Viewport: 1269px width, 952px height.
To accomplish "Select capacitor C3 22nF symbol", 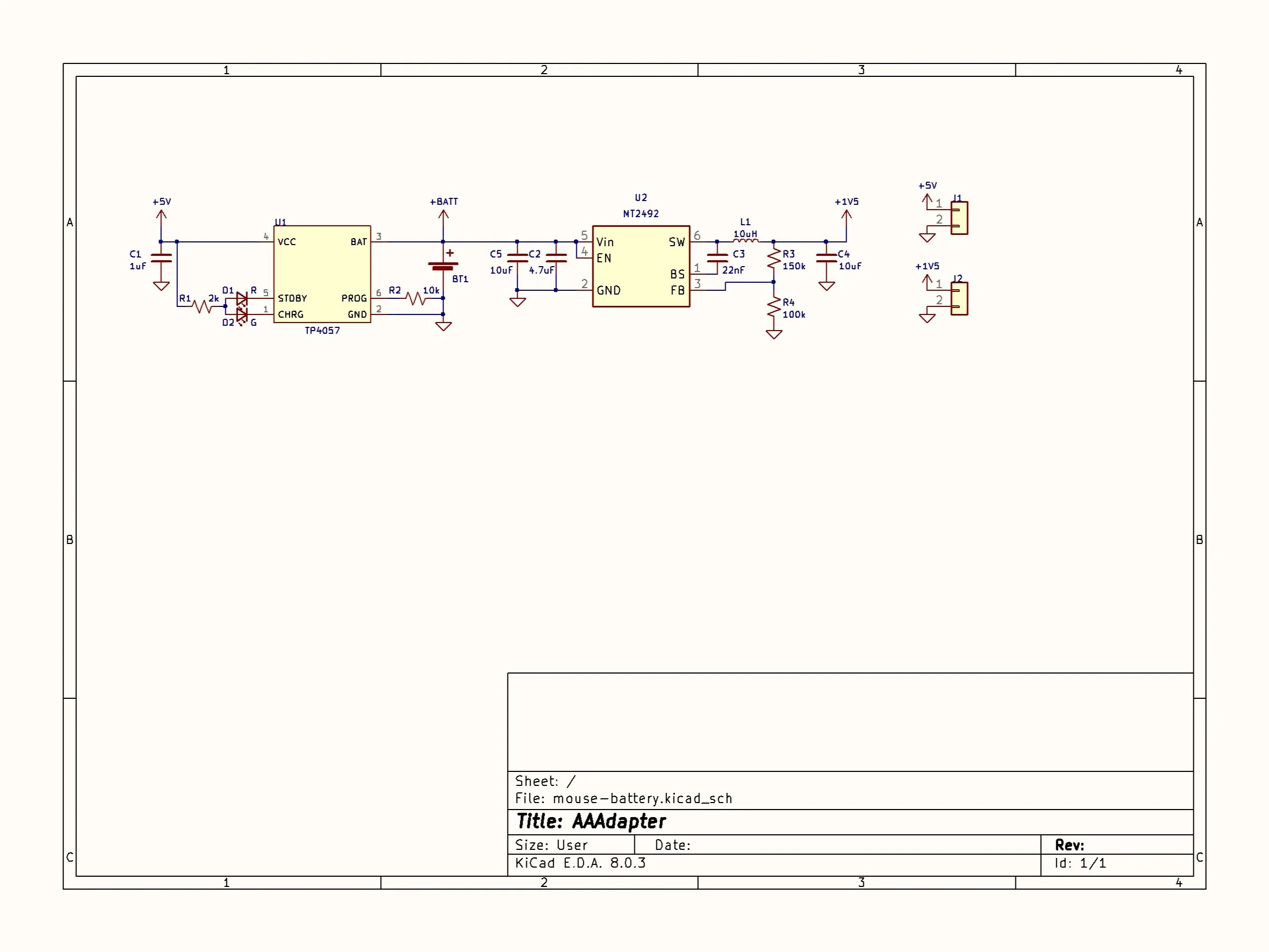I will click(x=717, y=258).
